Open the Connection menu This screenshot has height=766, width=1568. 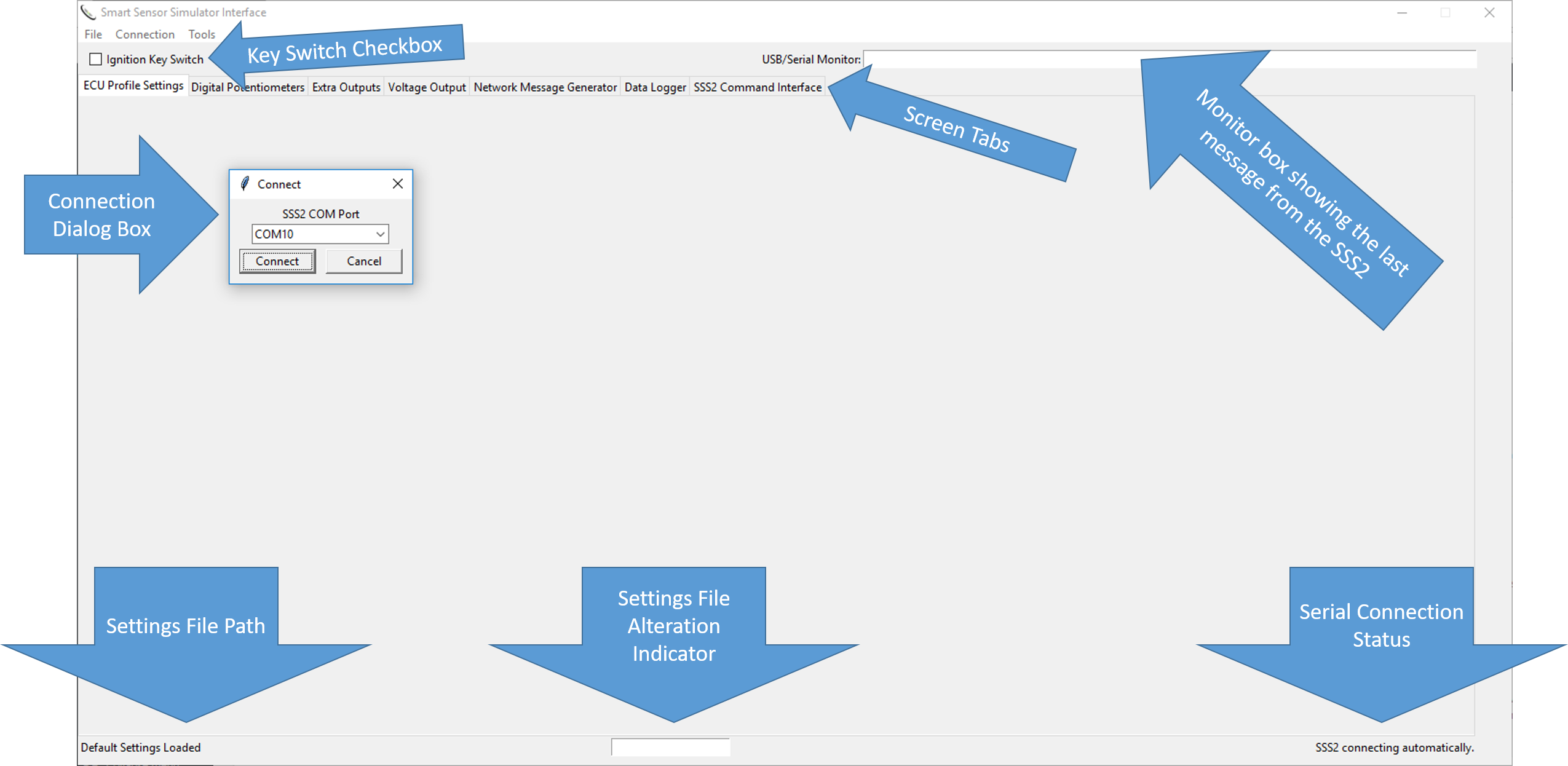tap(145, 34)
